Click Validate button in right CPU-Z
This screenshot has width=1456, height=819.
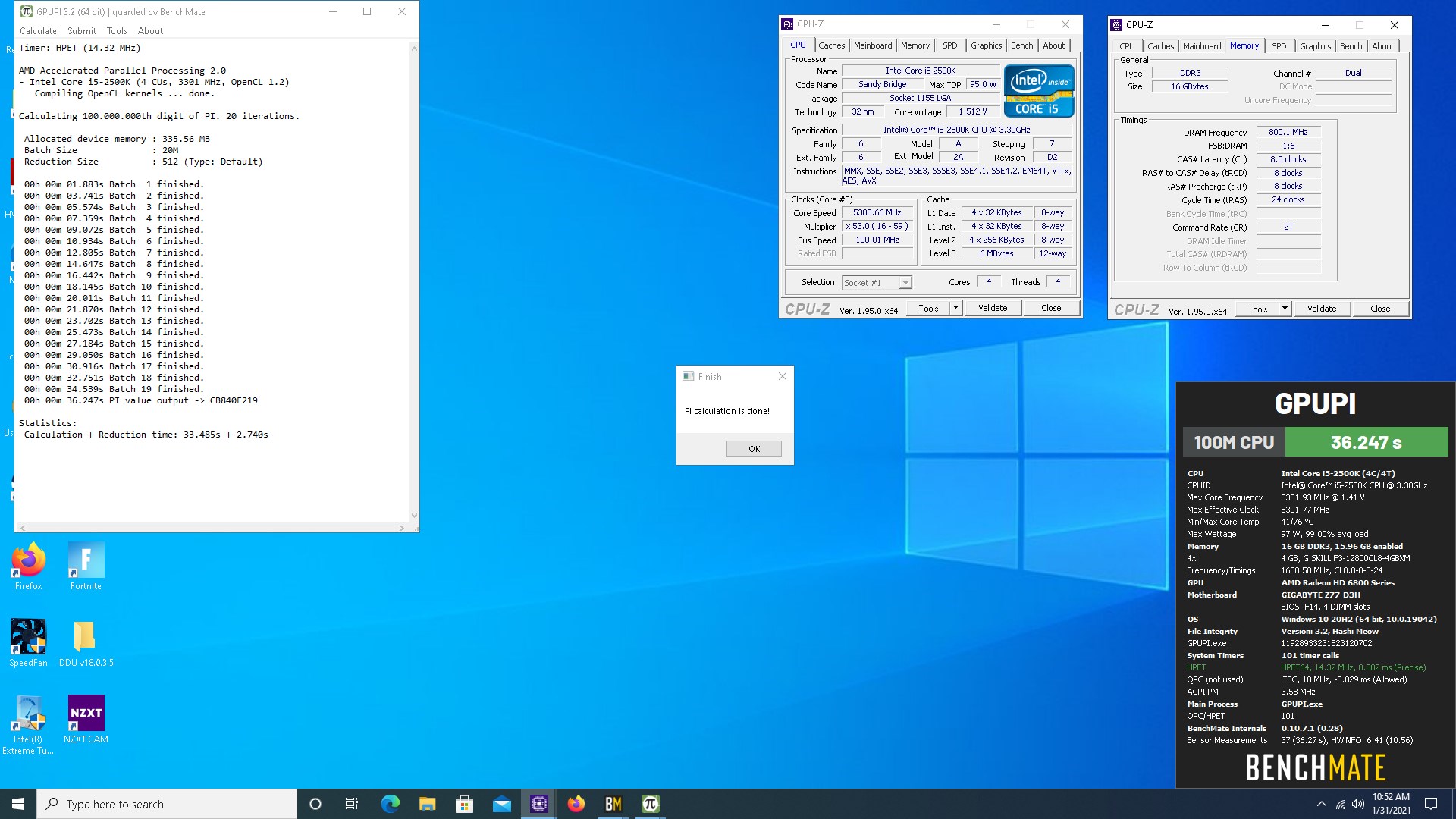tap(1322, 309)
